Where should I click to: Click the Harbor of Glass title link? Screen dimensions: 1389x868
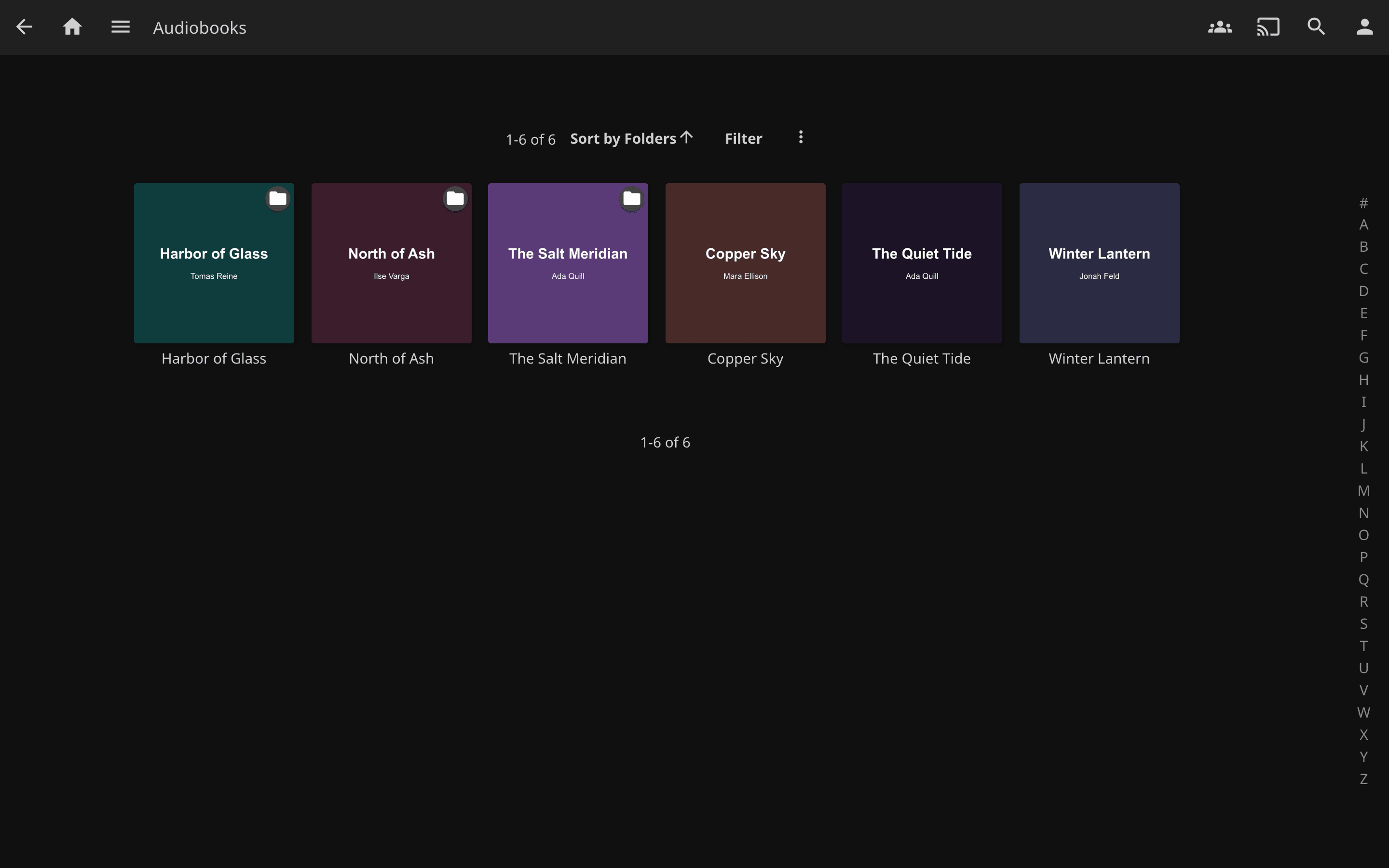(x=214, y=359)
